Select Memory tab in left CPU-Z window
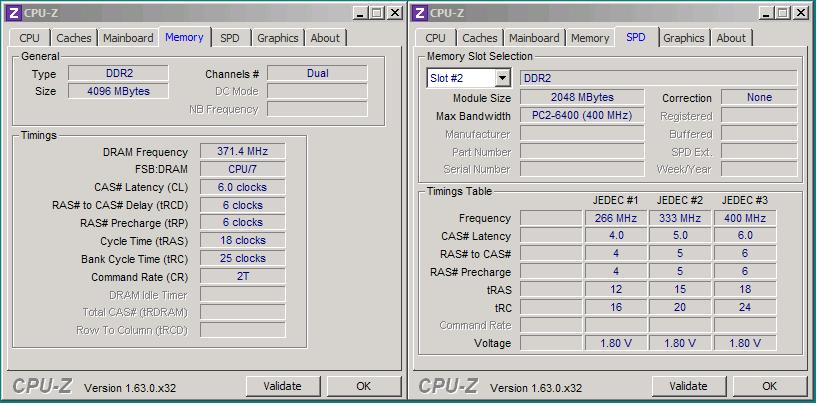This screenshot has width=818, height=405. 184,37
